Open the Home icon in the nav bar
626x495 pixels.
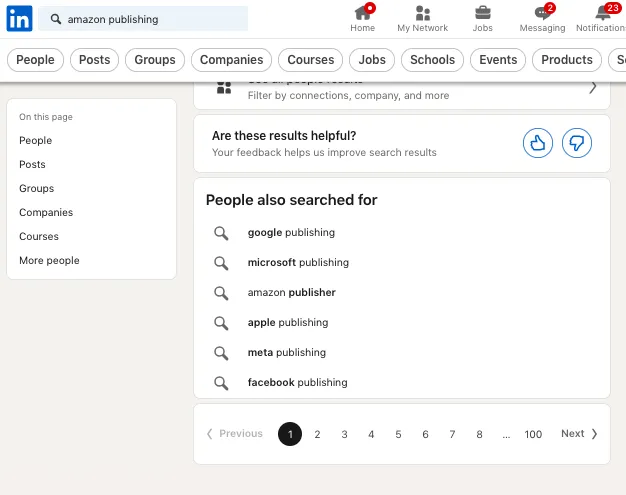pos(362,13)
